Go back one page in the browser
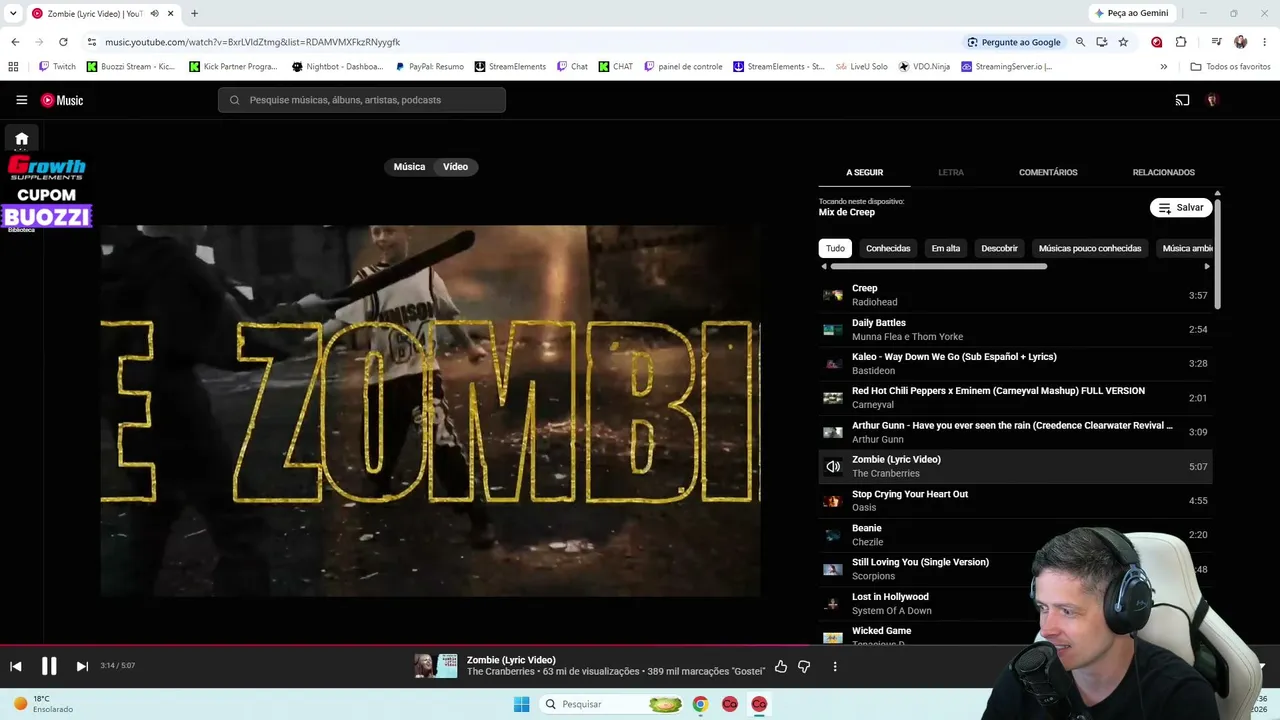Viewport: 1280px width, 720px height. 15,42
